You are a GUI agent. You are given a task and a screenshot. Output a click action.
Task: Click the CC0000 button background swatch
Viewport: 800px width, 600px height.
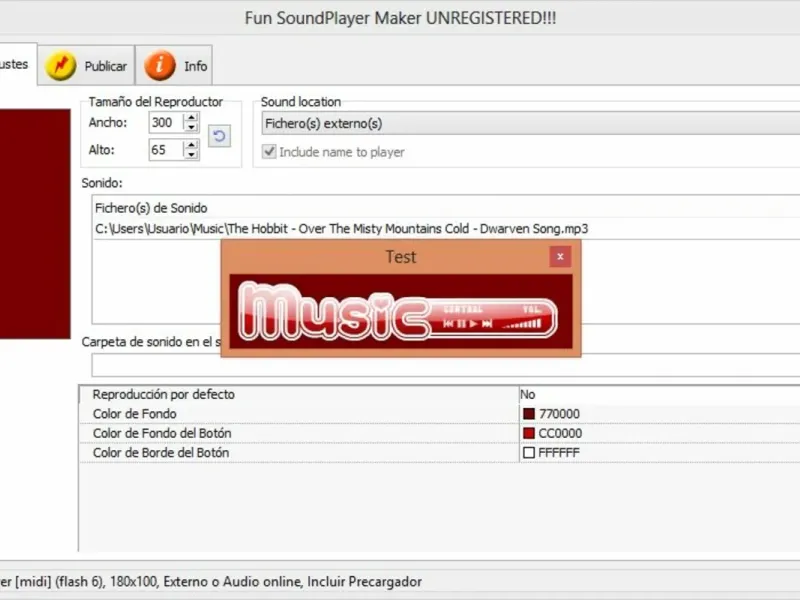point(529,433)
